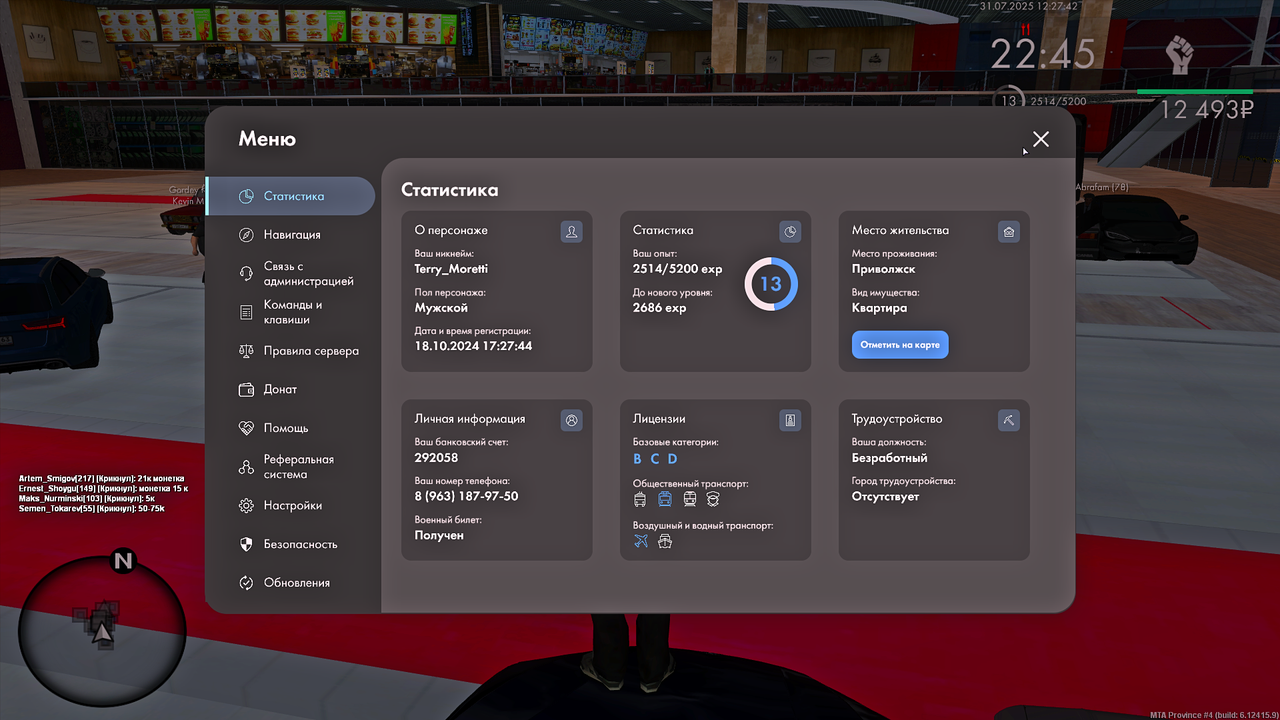The image size is (1280, 720).
Task: Click the heart handshake Помощь icon
Action: click(x=246, y=428)
